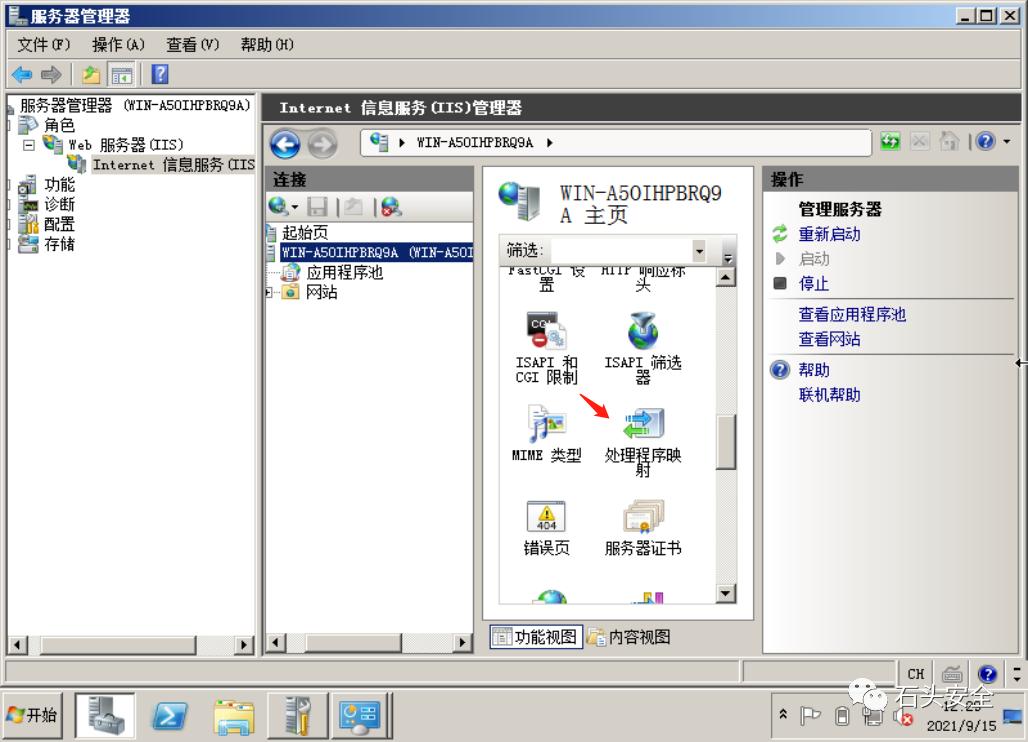The image size is (1028, 742).
Task: Open the IIS help icon near address bar
Action: 985,141
